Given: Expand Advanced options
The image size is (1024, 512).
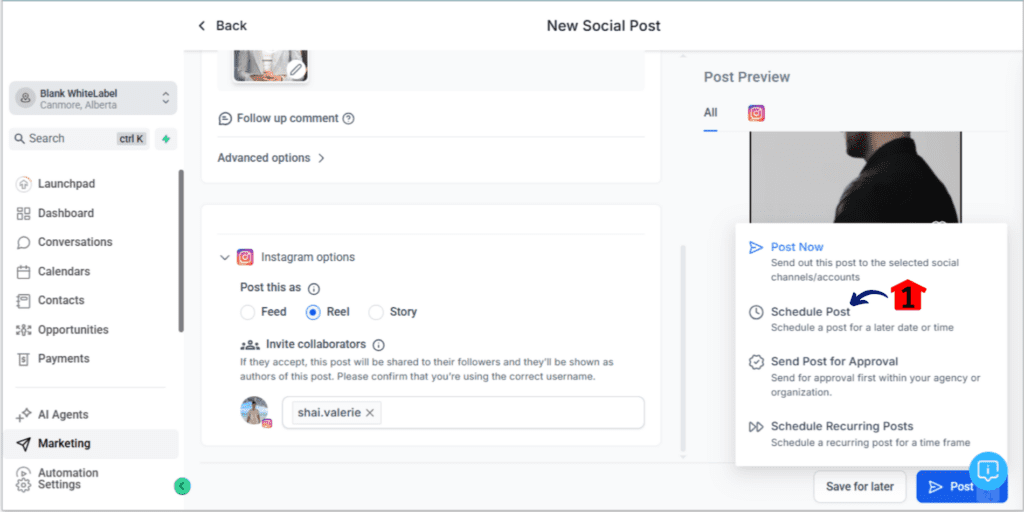Looking at the screenshot, I should point(271,158).
